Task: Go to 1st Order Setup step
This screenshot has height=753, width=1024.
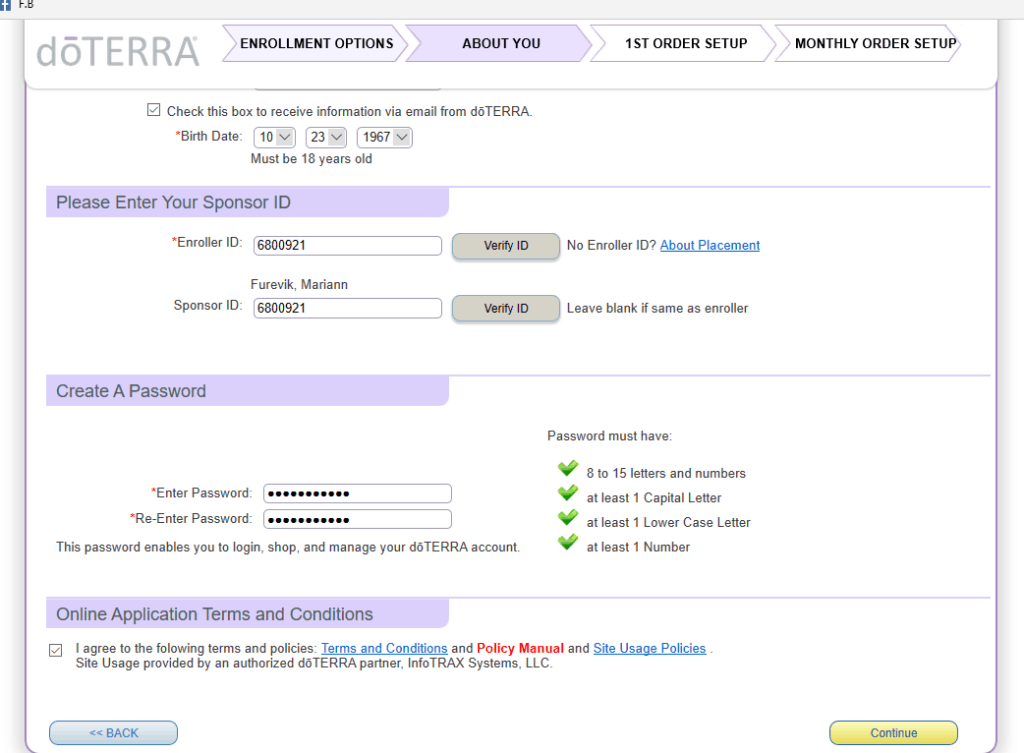Action: 685,43
